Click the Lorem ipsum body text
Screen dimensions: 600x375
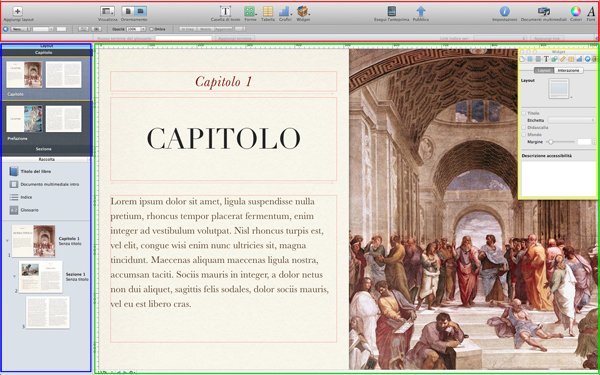click(220, 253)
